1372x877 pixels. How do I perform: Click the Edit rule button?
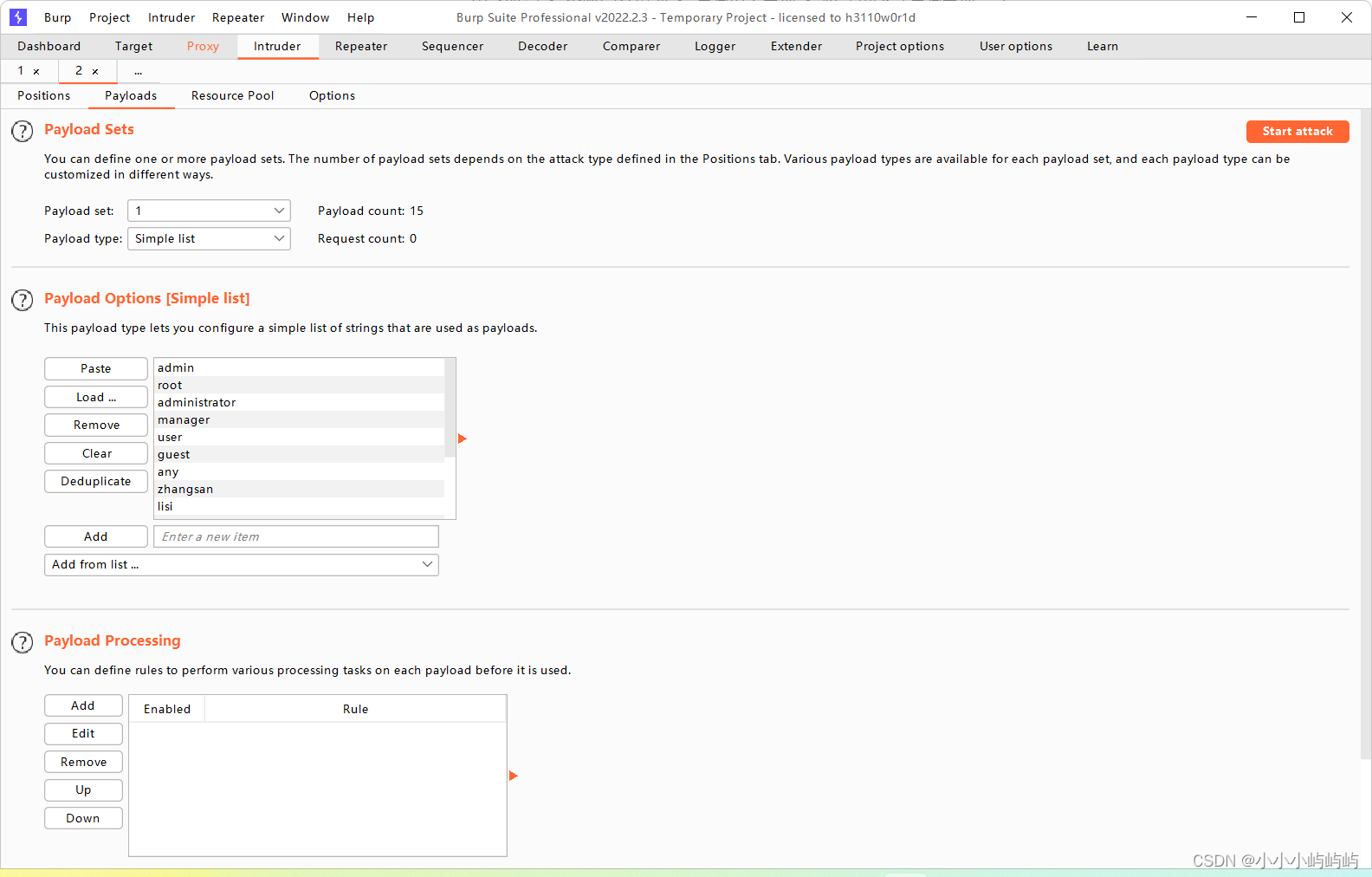83,734
